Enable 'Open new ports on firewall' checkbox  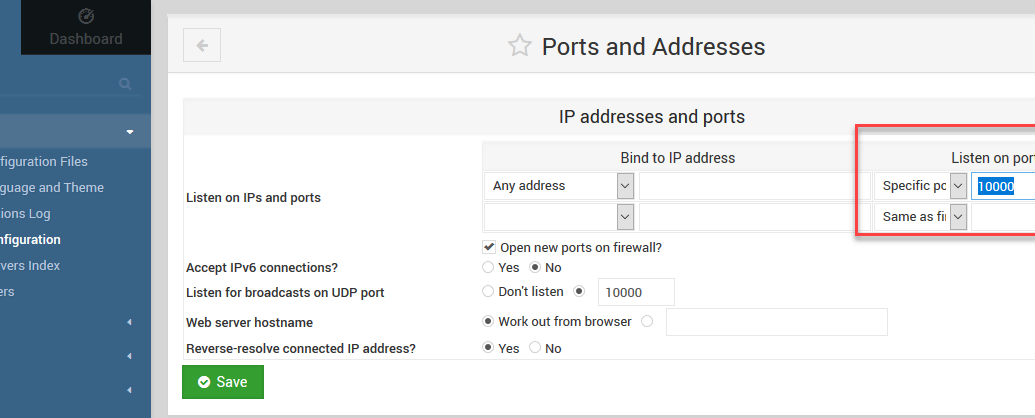489,247
